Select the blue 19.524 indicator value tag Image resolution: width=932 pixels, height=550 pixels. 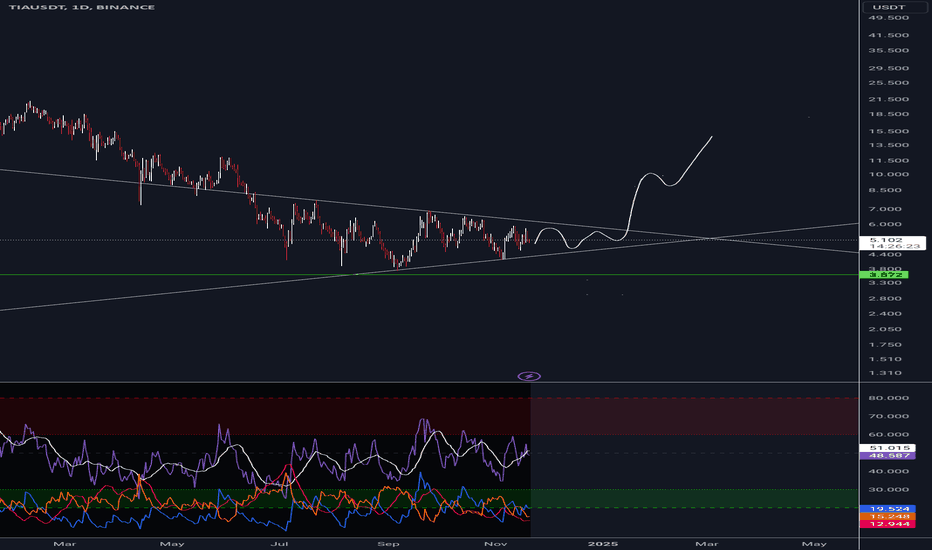(x=887, y=509)
